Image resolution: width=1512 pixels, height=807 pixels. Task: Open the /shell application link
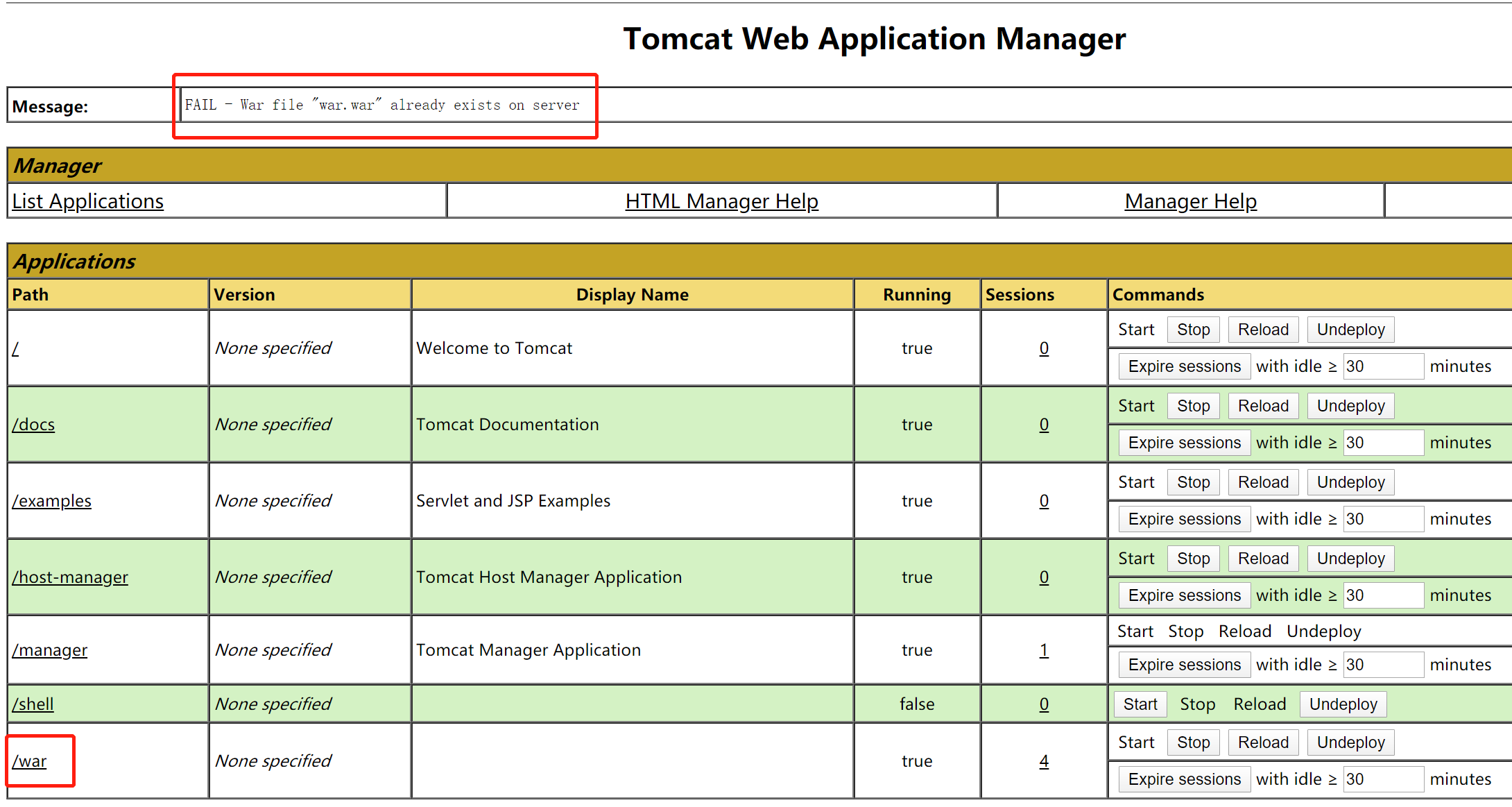click(x=33, y=704)
